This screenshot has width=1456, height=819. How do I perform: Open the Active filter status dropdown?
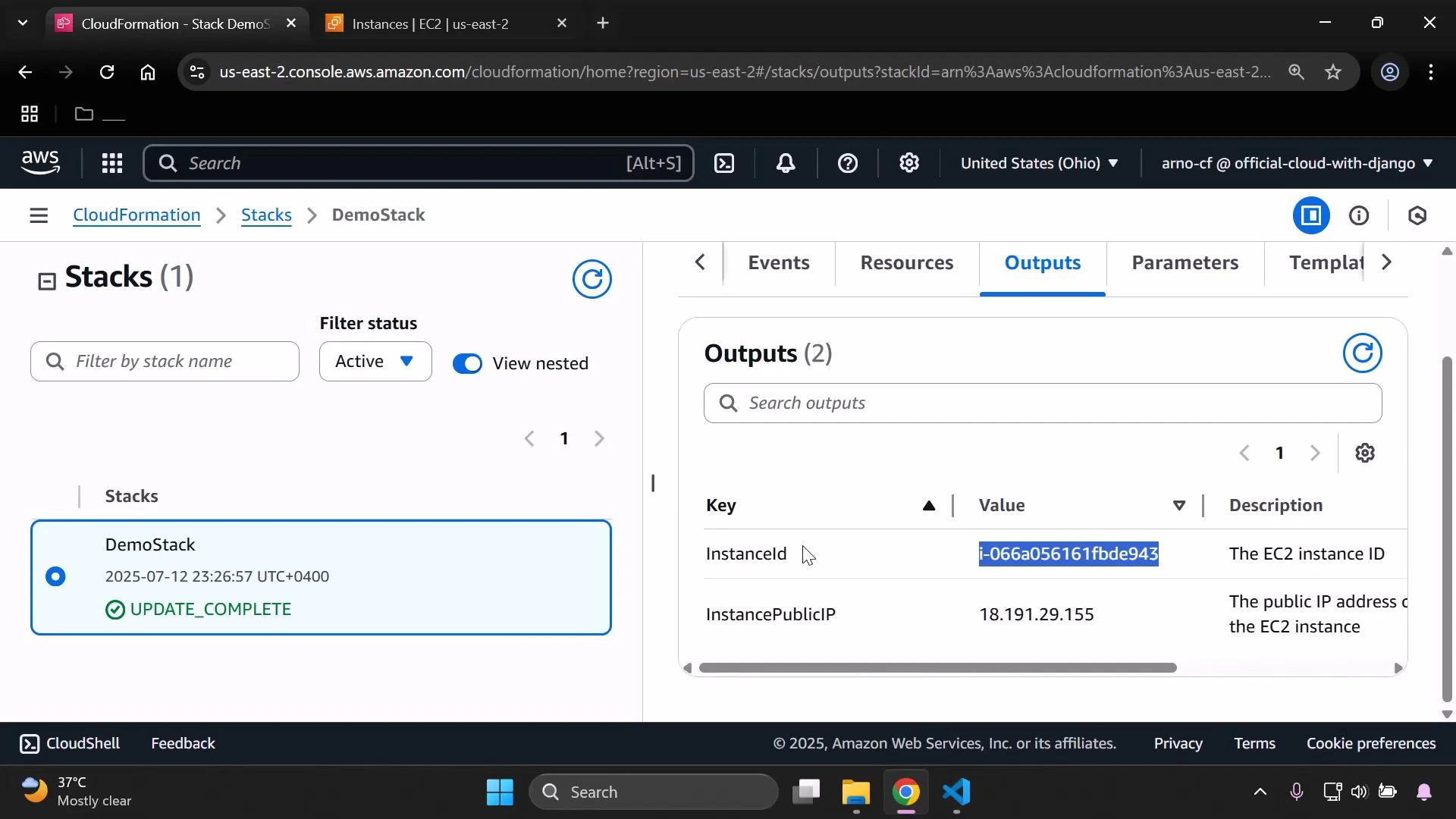375,361
